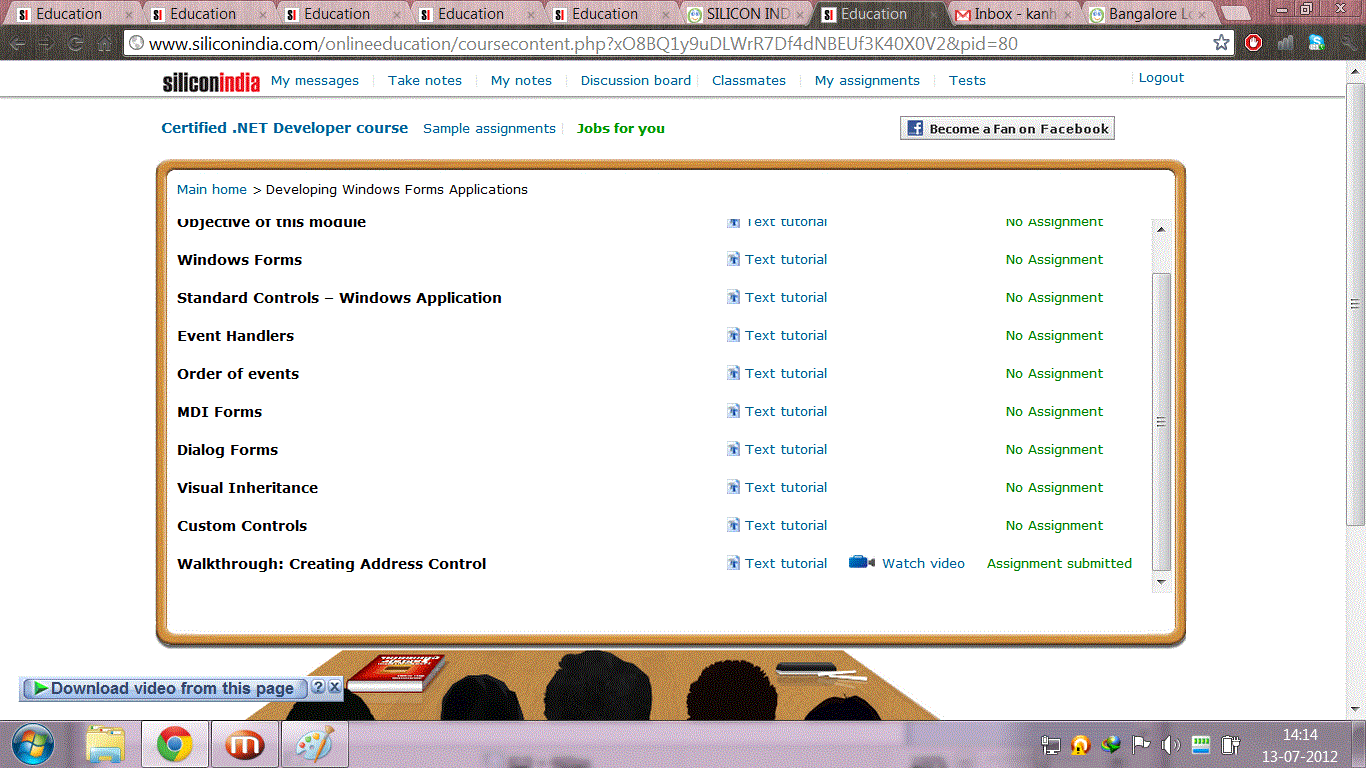The width and height of the screenshot is (1366, 768).
Task: Click the text tutorial icon for Windows Forms
Action: tap(733, 260)
